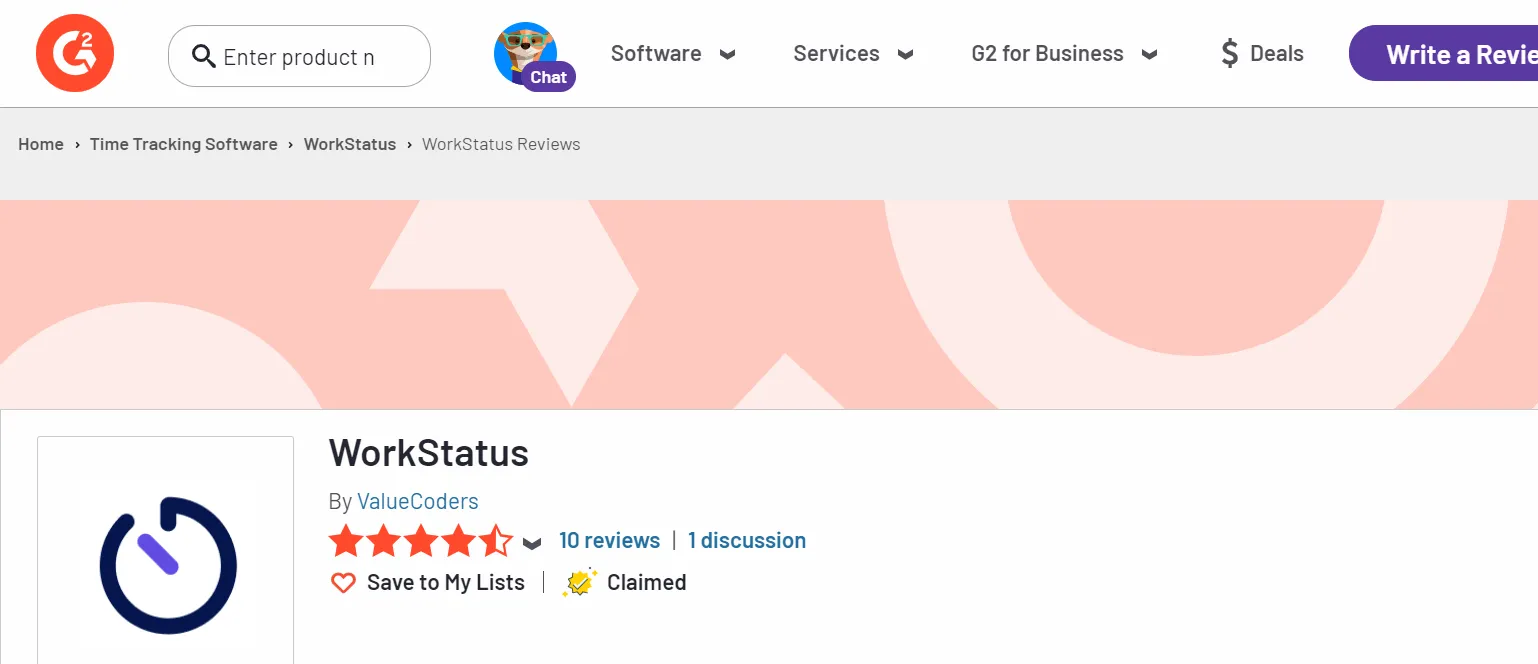Click the heart Save icon

pyautogui.click(x=343, y=583)
